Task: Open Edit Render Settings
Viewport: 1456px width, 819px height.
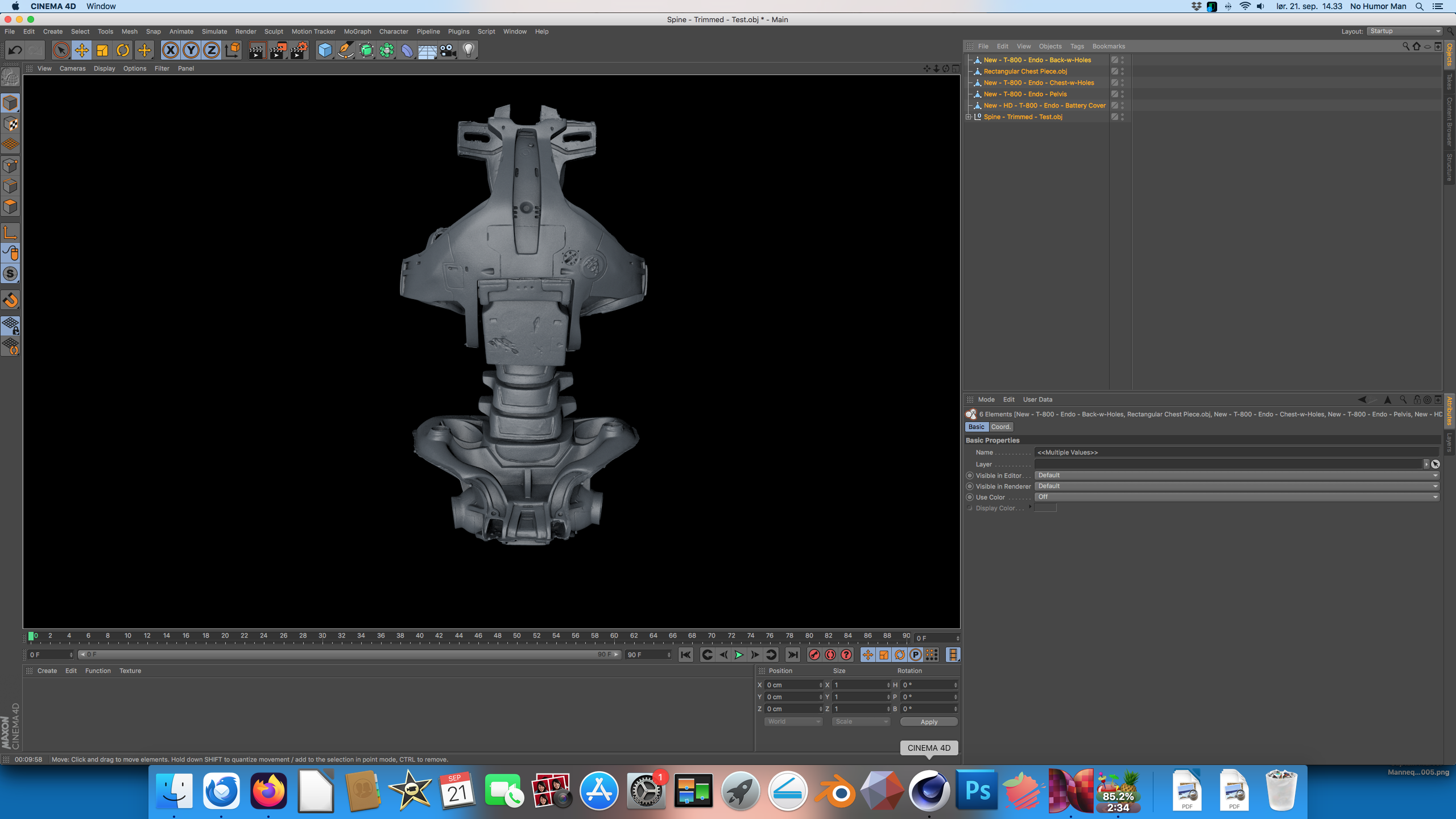Action: [299, 50]
